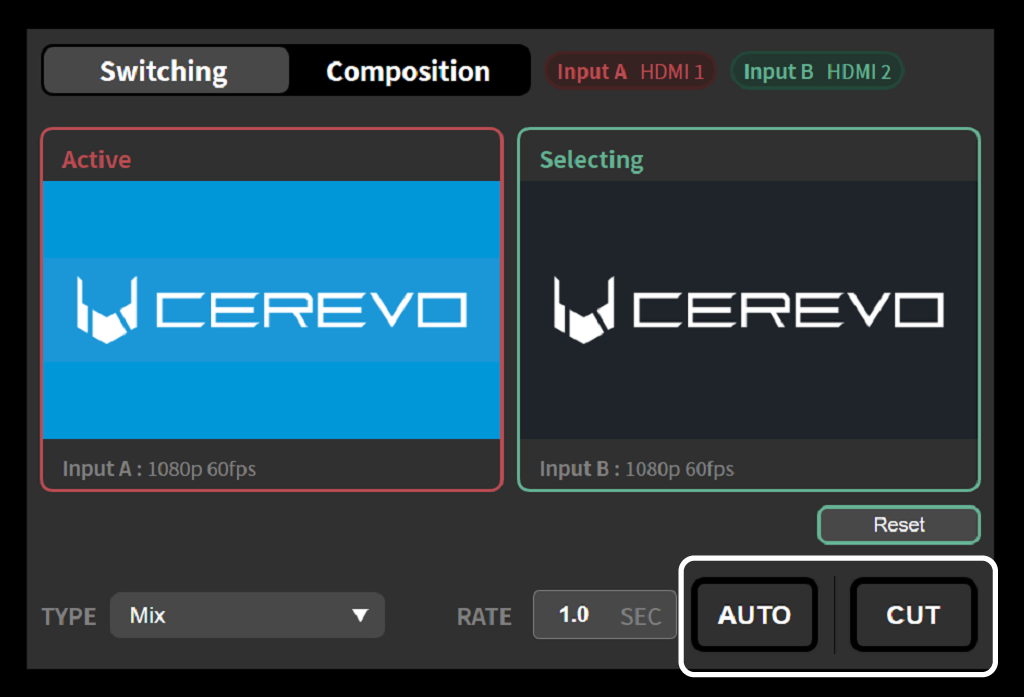
Task: Open the Composition tab
Action: point(408,71)
